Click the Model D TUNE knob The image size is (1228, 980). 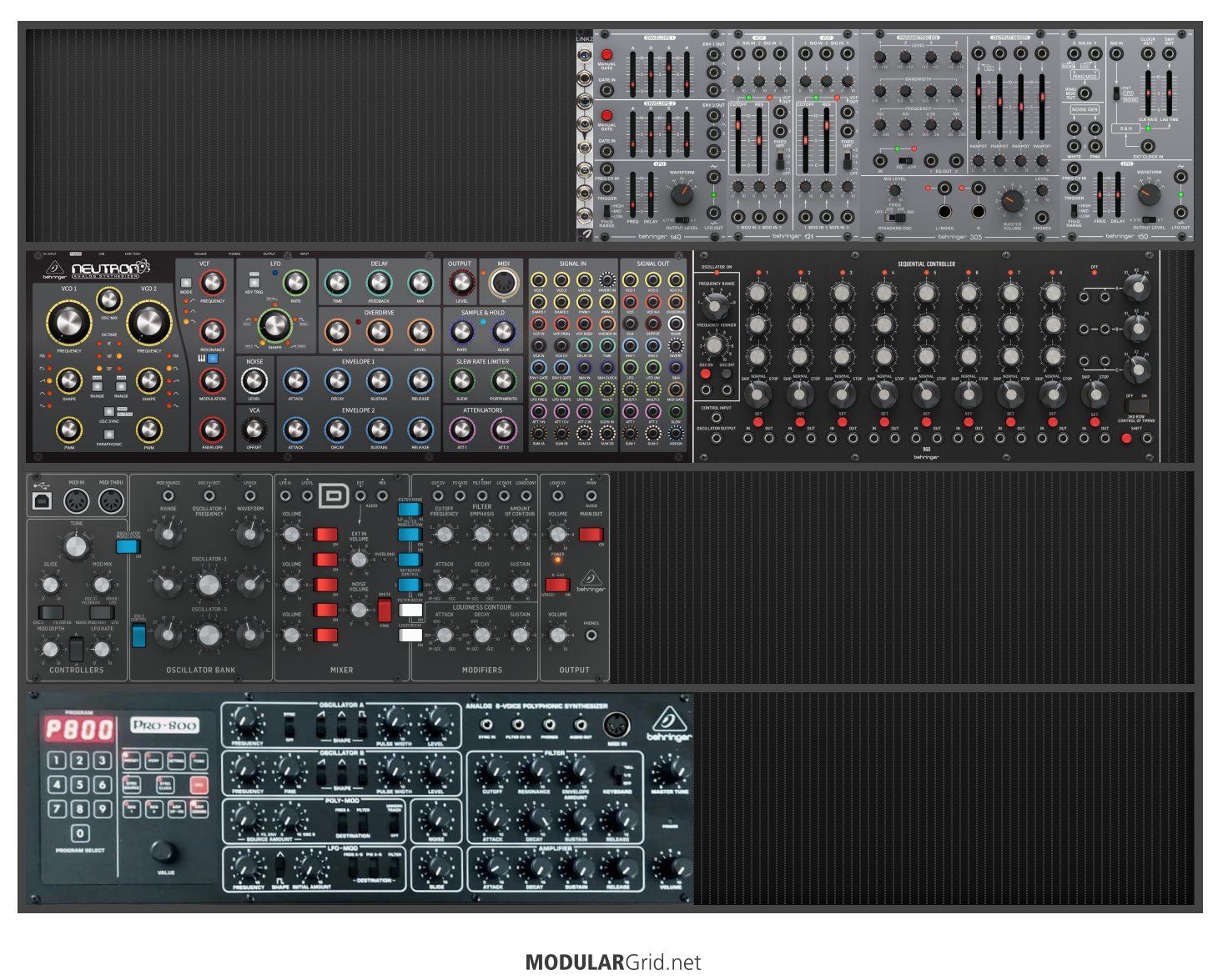76,546
